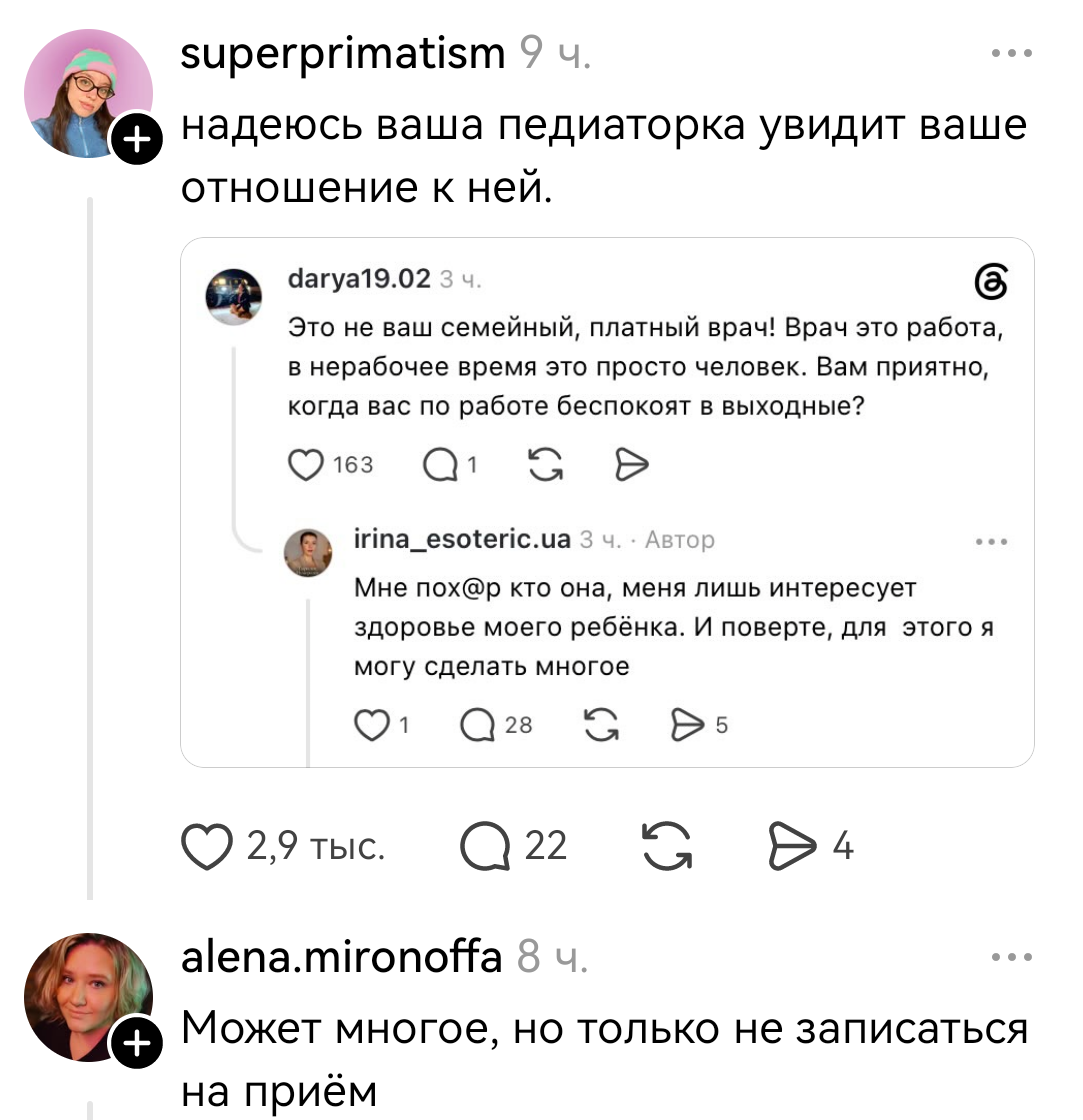
Task: Follow superprimatism via the plus badge
Action: (136, 139)
